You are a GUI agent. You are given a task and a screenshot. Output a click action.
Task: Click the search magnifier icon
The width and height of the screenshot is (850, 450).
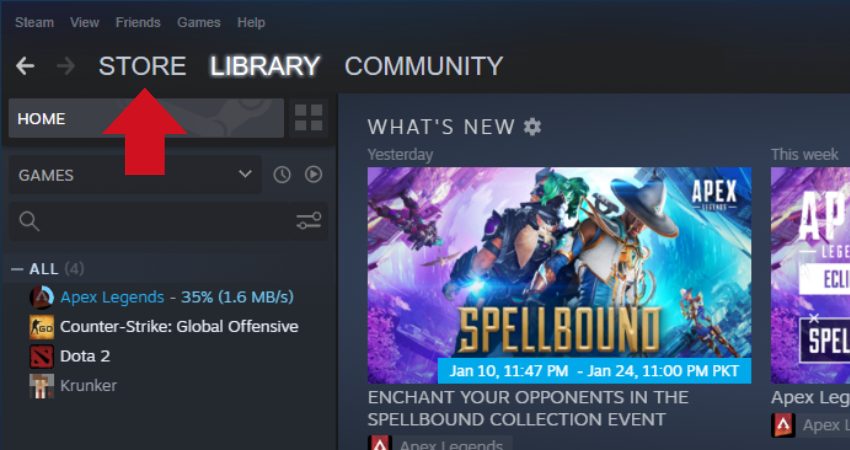[x=29, y=221]
